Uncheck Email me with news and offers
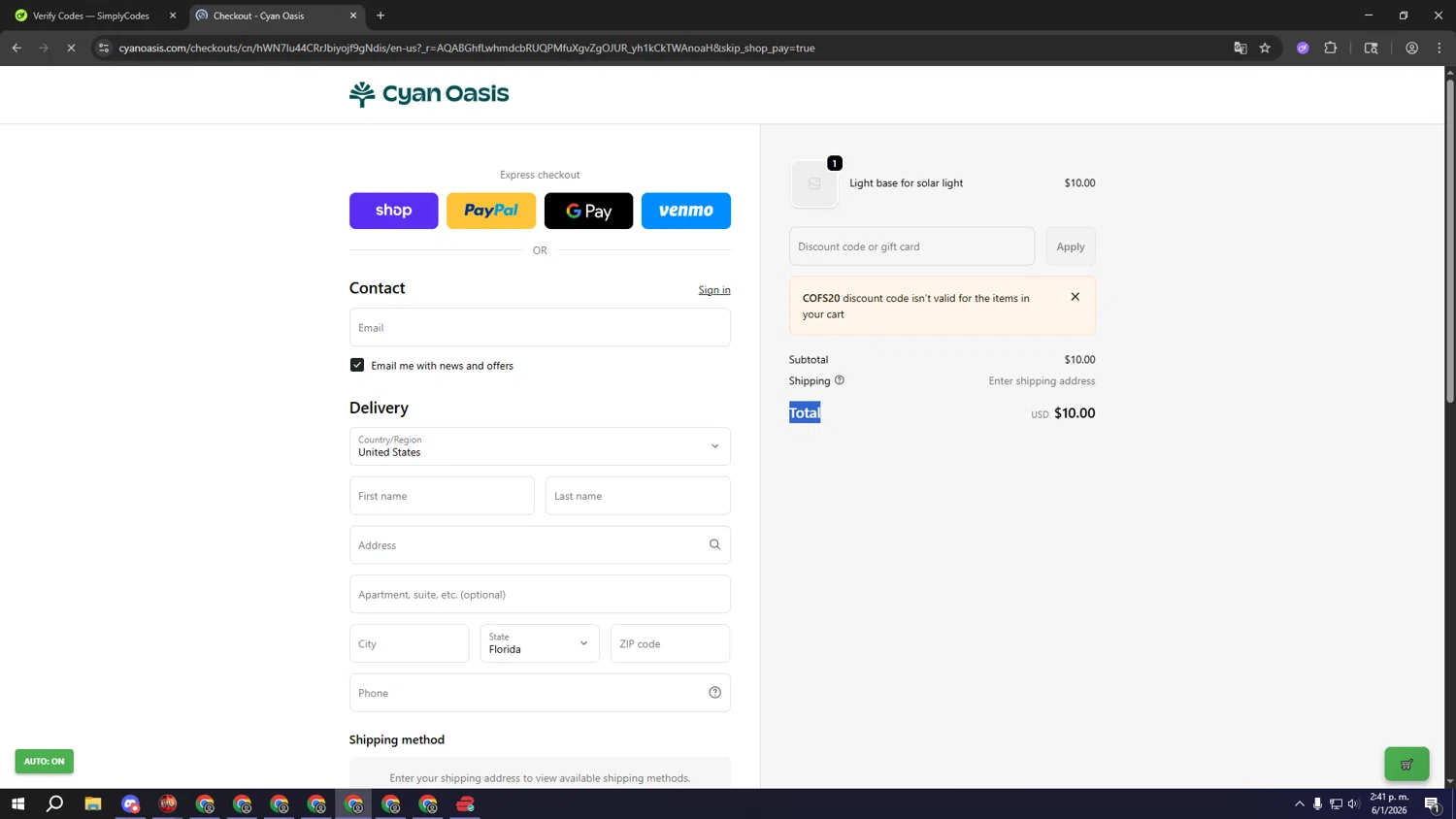The width and height of the screenshot is (1456, 819). [x=357, y=365]
